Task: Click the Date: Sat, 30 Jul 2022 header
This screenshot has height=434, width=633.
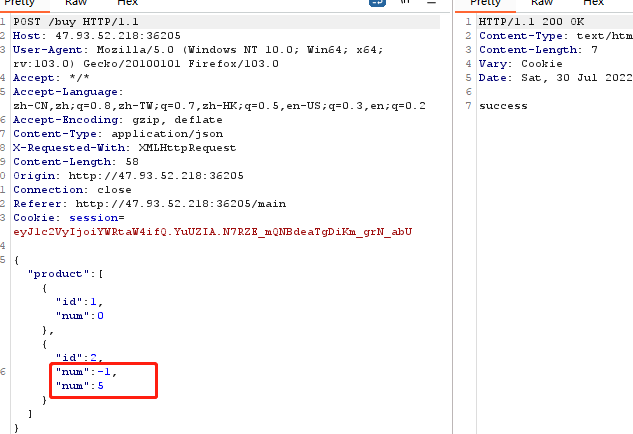Action: pos(555,78)
